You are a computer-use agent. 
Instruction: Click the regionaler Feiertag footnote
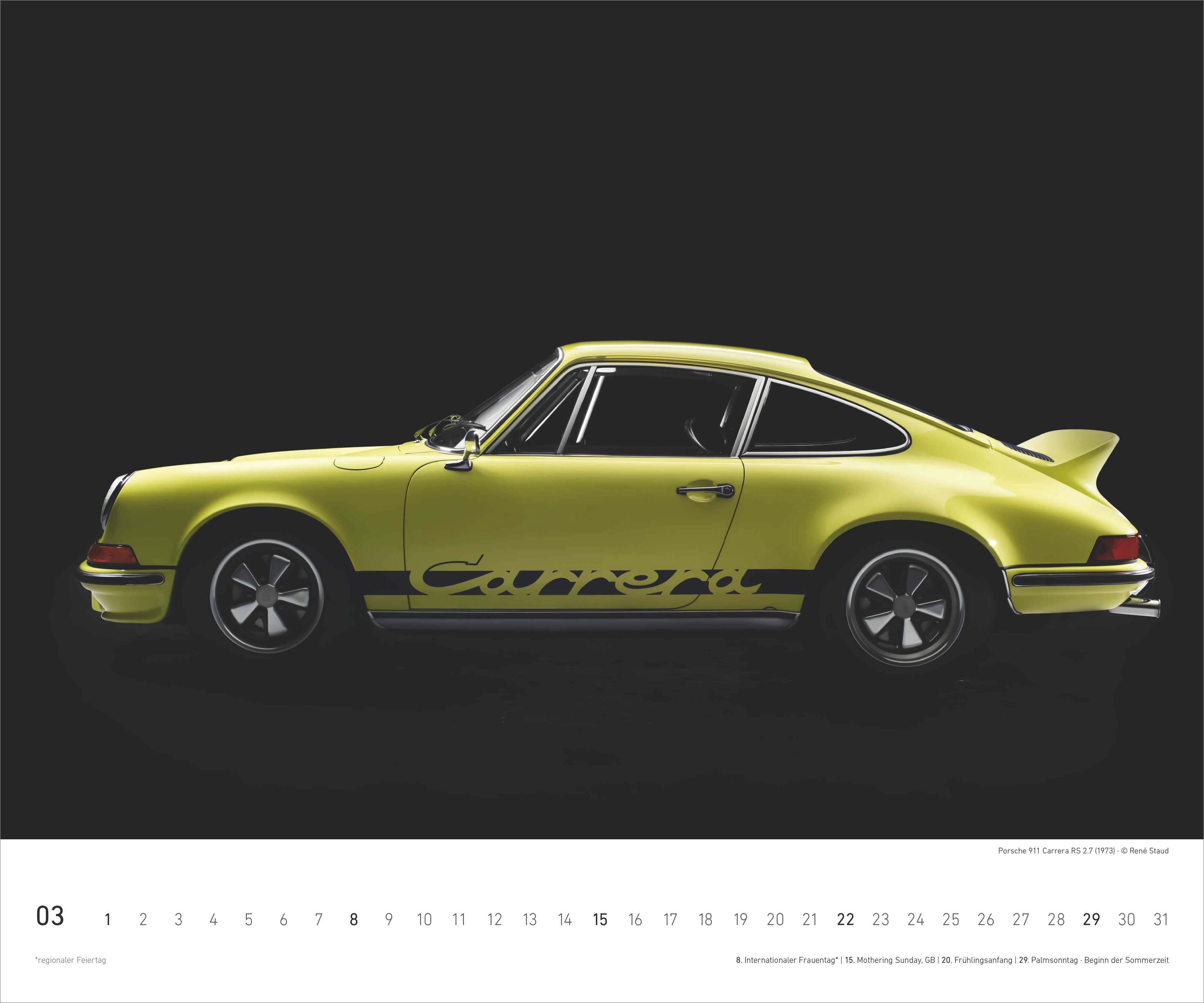point(70,960)
